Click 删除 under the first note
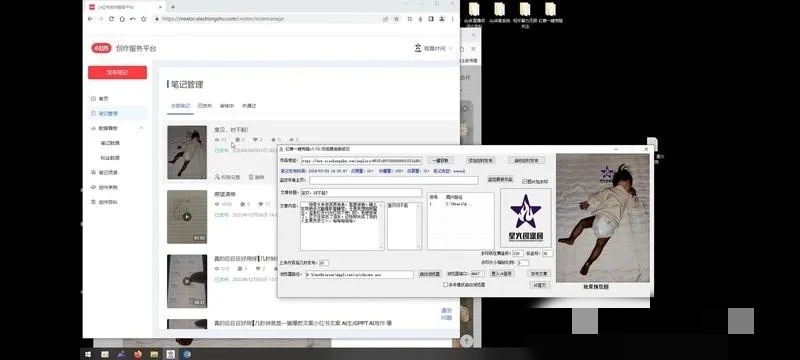The width and height of the screenshot is (800, 360). click(x=257, y=177)
